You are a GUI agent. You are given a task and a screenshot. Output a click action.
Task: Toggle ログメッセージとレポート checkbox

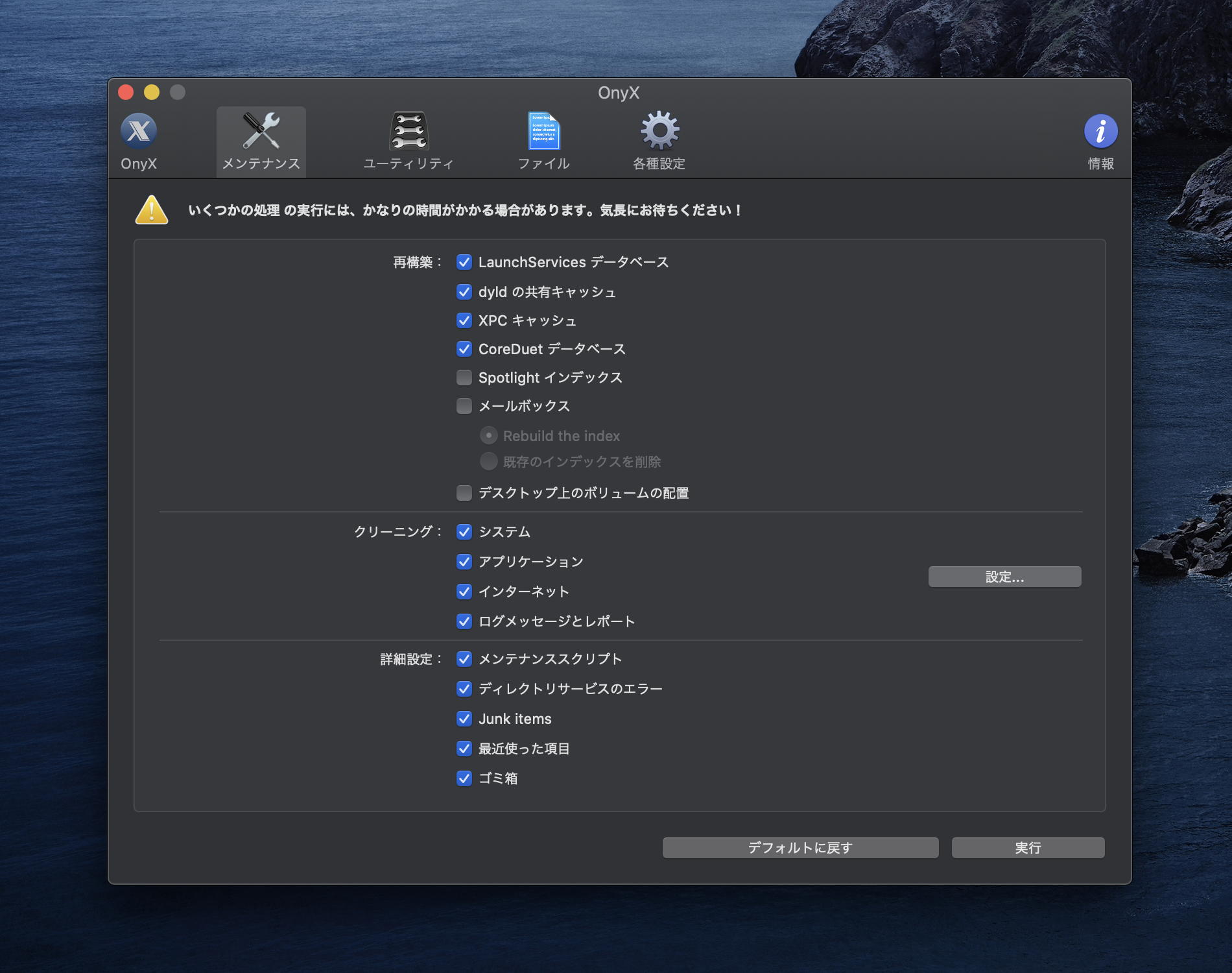464,621
